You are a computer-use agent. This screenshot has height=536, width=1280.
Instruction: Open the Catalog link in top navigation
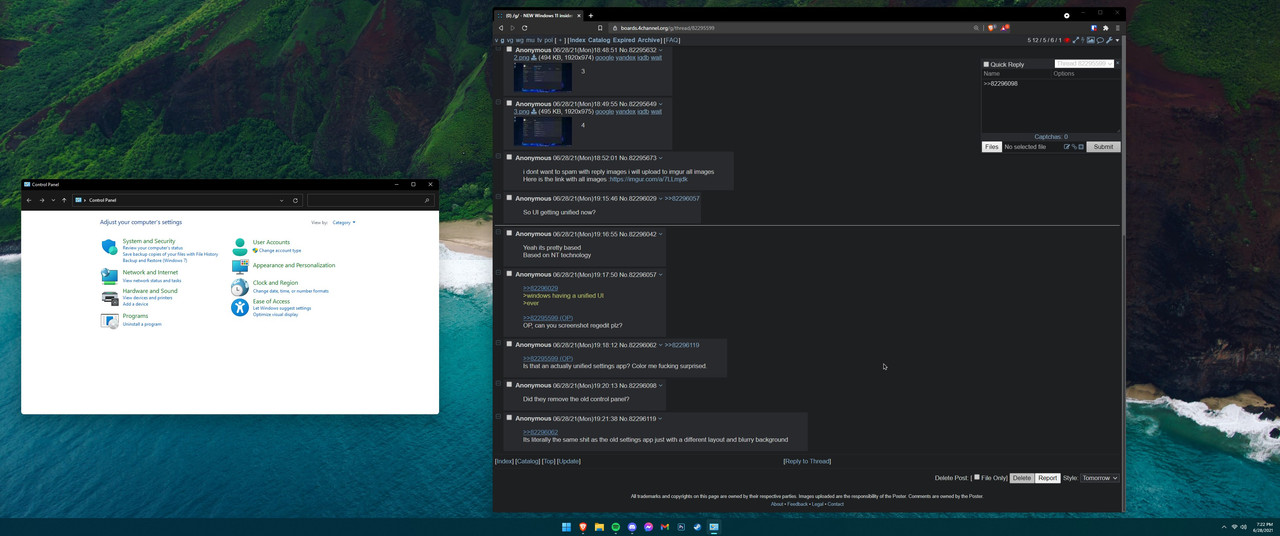point(599,40)
